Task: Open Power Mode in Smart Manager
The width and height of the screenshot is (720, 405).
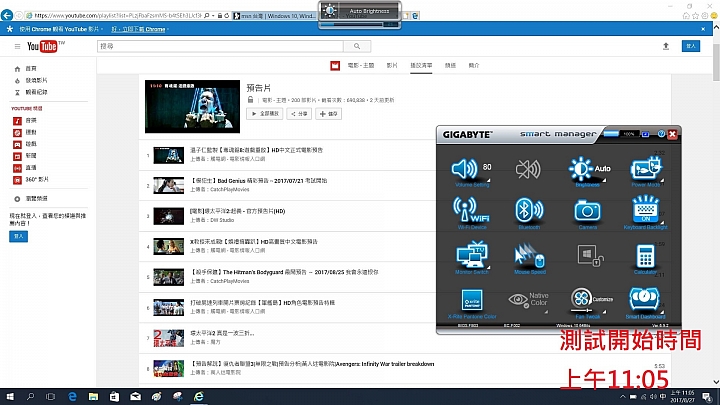Action: pyautogui.click(x=646, y=171)
